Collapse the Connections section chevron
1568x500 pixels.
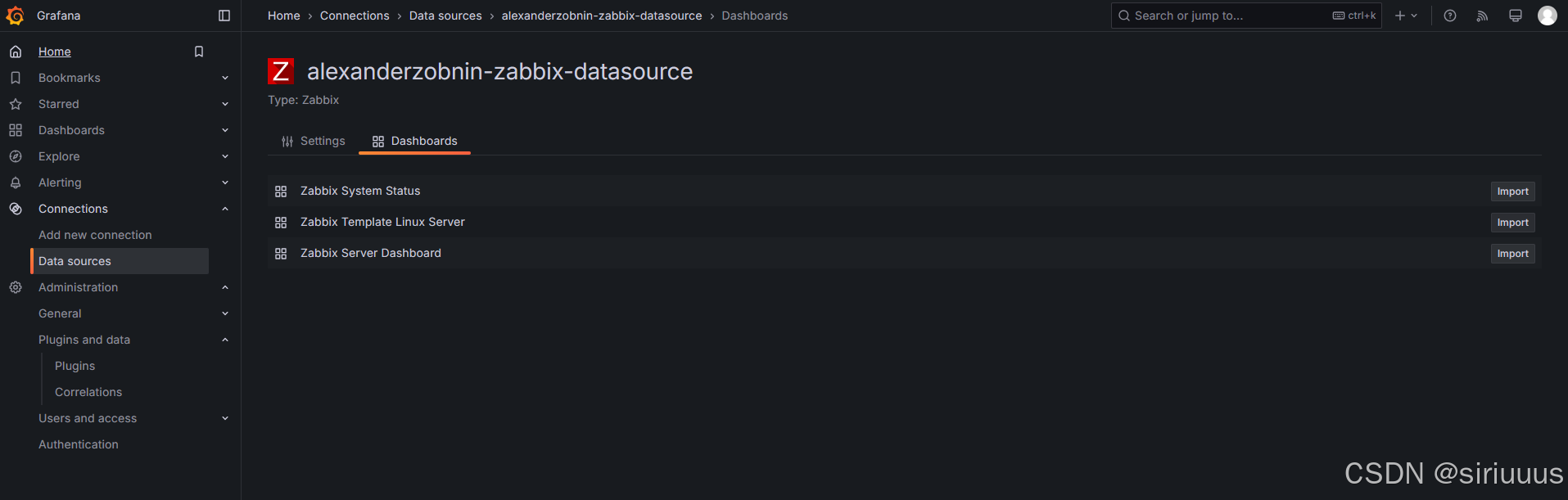[225, 209]
